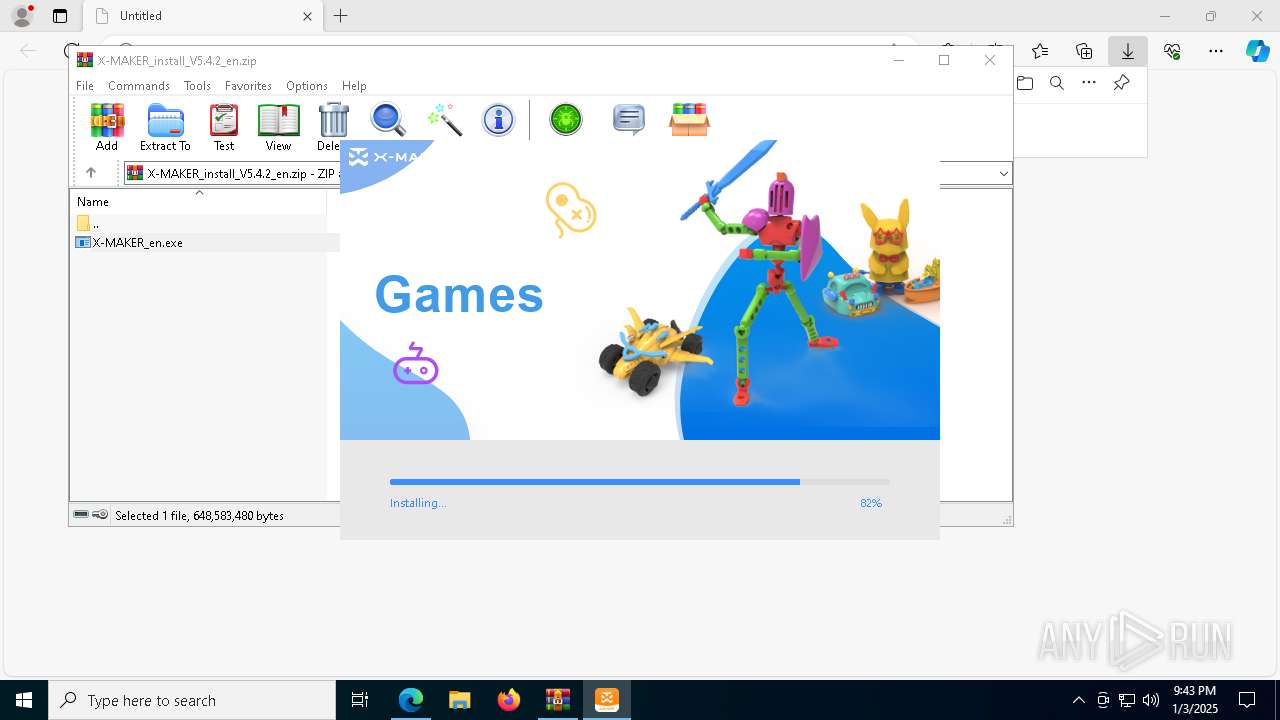Click the taskbar search box
The image size is (1280, 720).
(192, 700)
